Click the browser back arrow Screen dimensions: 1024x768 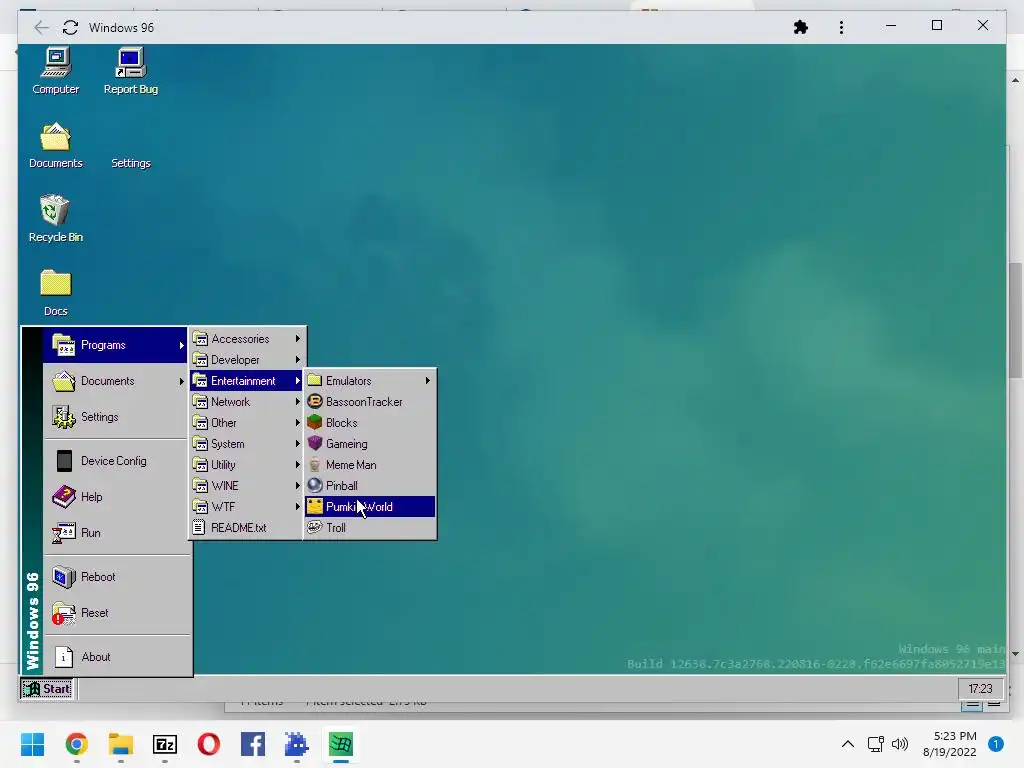[41, 27]
